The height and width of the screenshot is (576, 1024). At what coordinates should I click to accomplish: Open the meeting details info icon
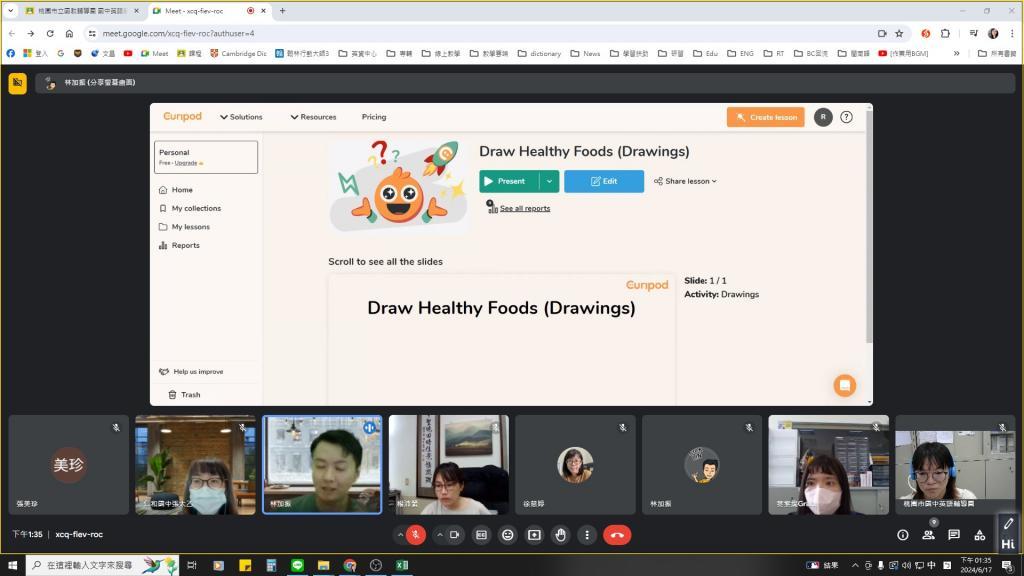903,535
